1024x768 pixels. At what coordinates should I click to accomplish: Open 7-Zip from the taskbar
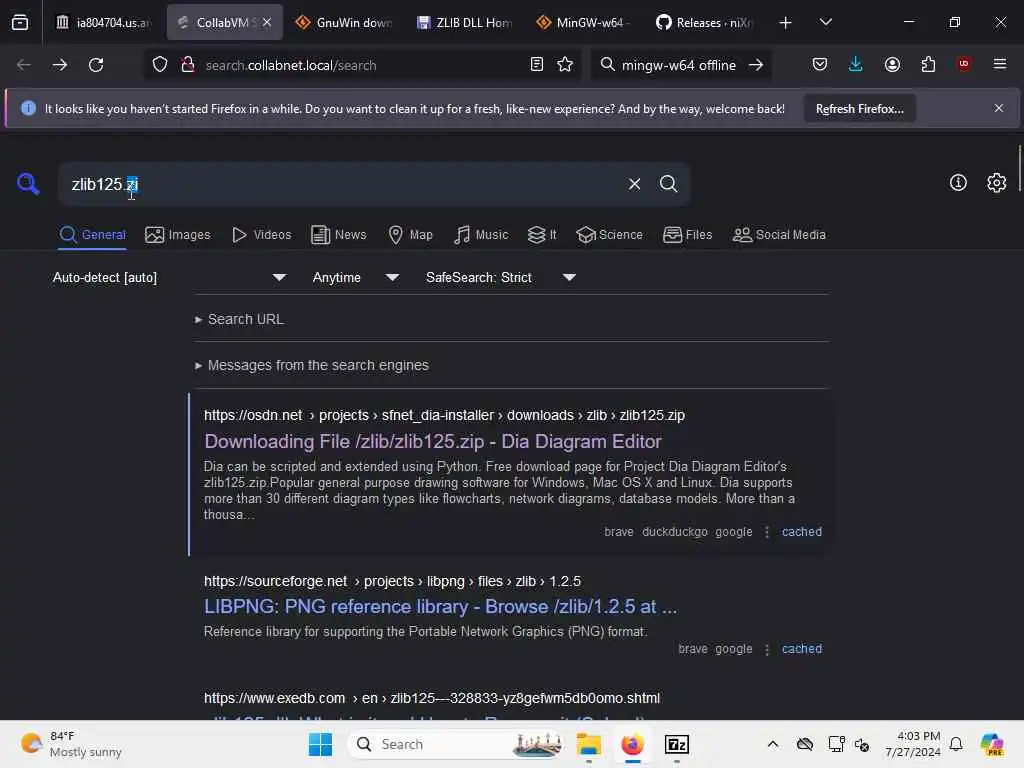677,744
